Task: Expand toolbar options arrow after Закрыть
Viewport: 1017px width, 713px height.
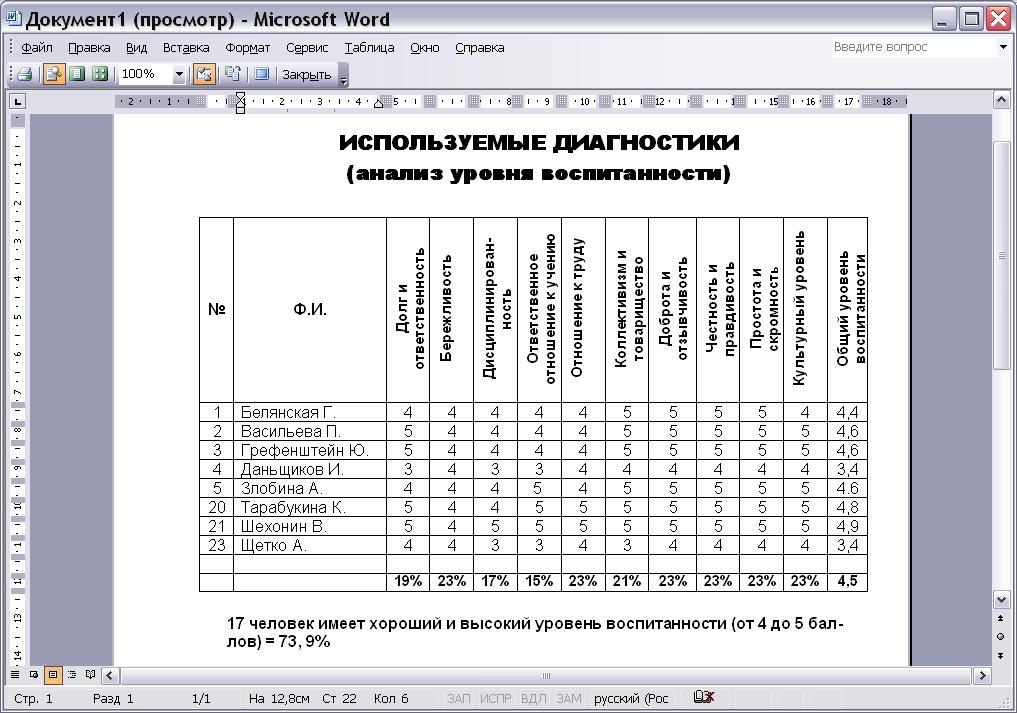Action: click(x=343, y=76)
